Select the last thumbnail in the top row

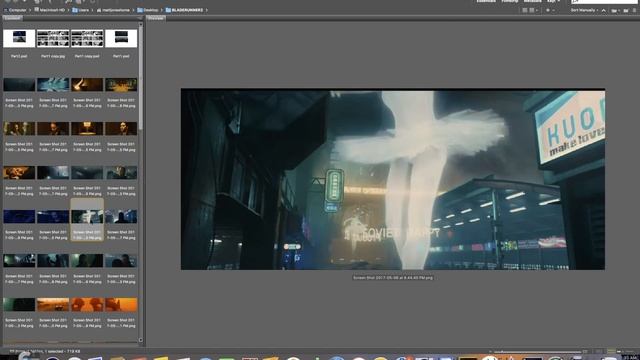[x=121, y=38]
